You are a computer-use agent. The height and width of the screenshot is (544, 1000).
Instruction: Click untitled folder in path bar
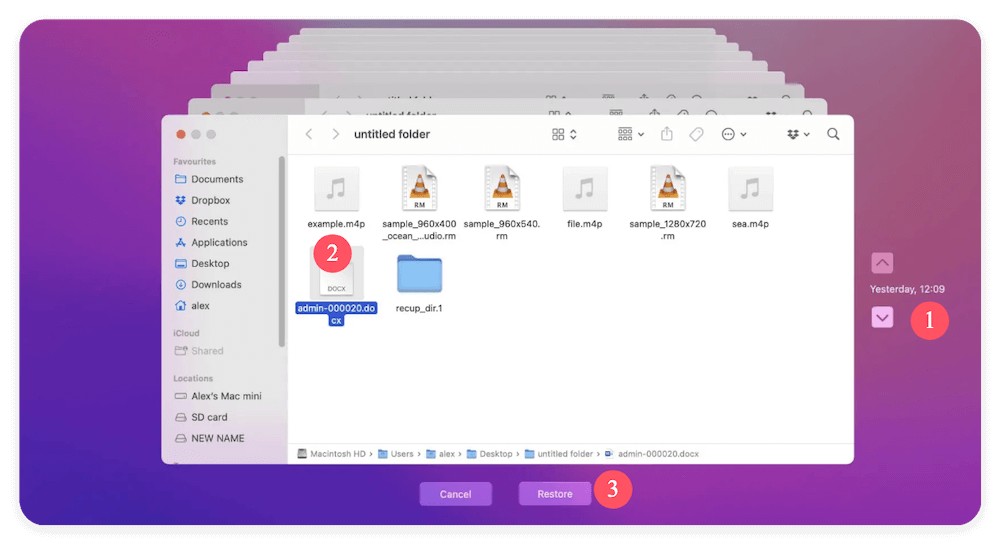point(559,454)
